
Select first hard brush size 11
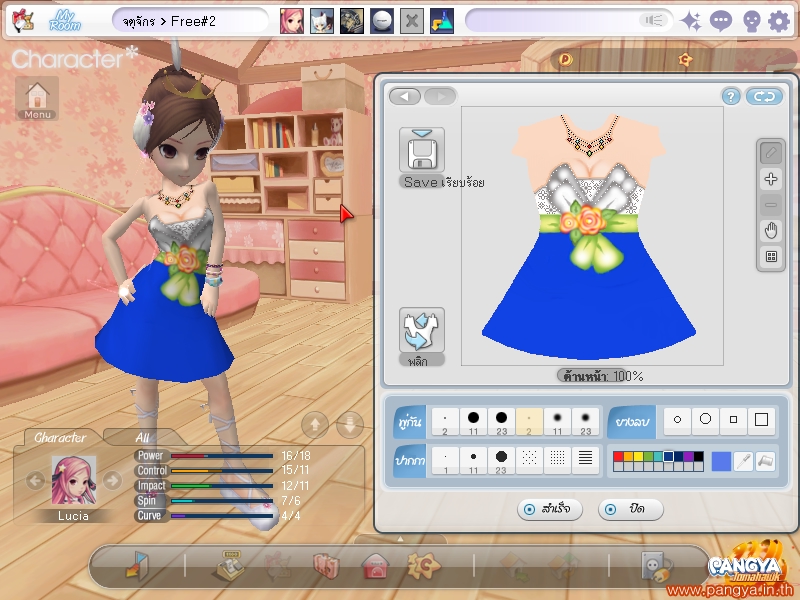473,421
